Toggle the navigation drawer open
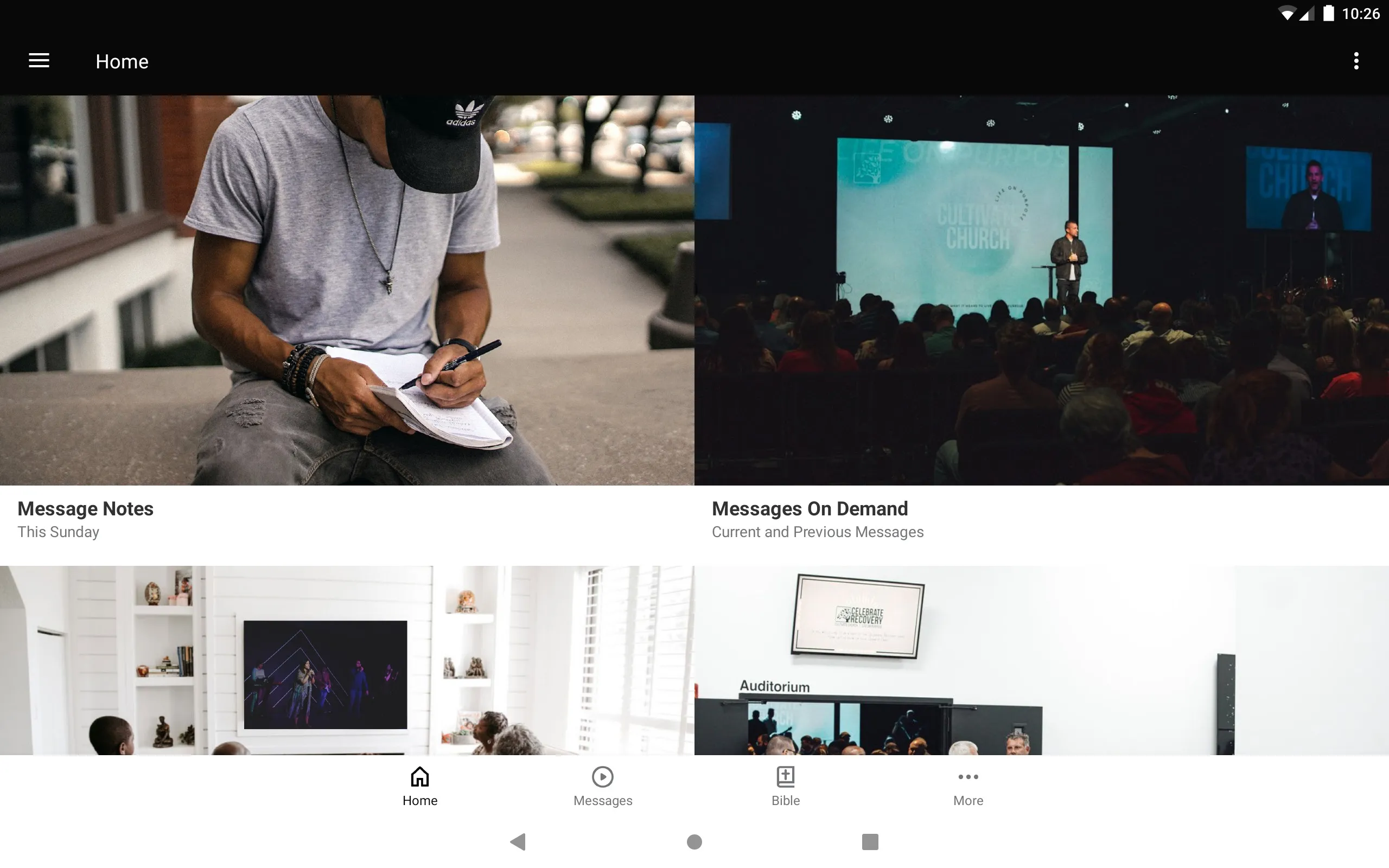The width and height of the screenshot is (1389, 868). pyautogui.click(x=39, y=61)
